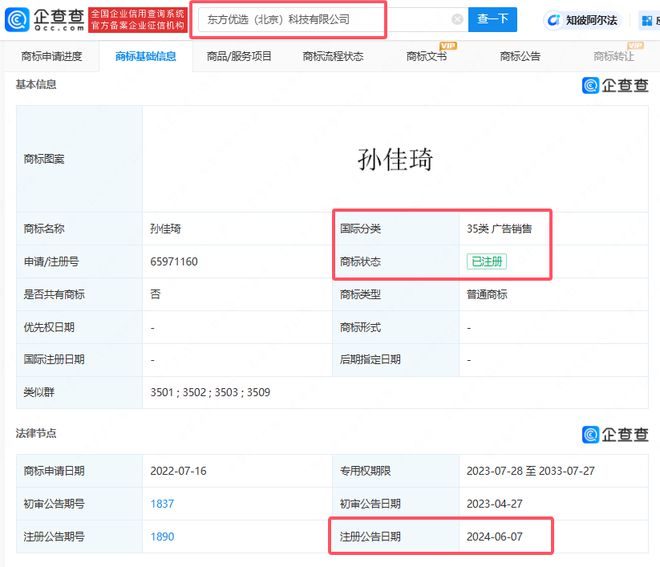Click the Qichacha logo in header
The width and height of the screenshot is (660, 567).
click(x=44, y=19)
